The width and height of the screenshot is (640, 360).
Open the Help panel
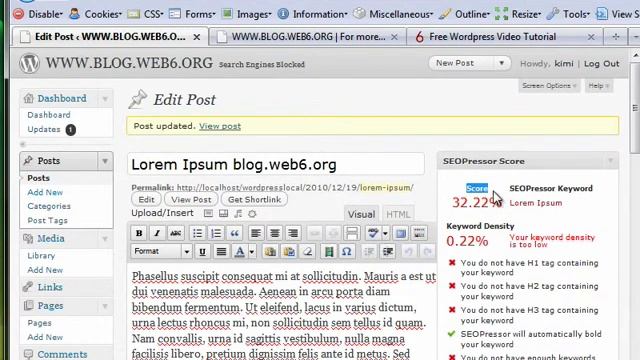pos(598,86)
